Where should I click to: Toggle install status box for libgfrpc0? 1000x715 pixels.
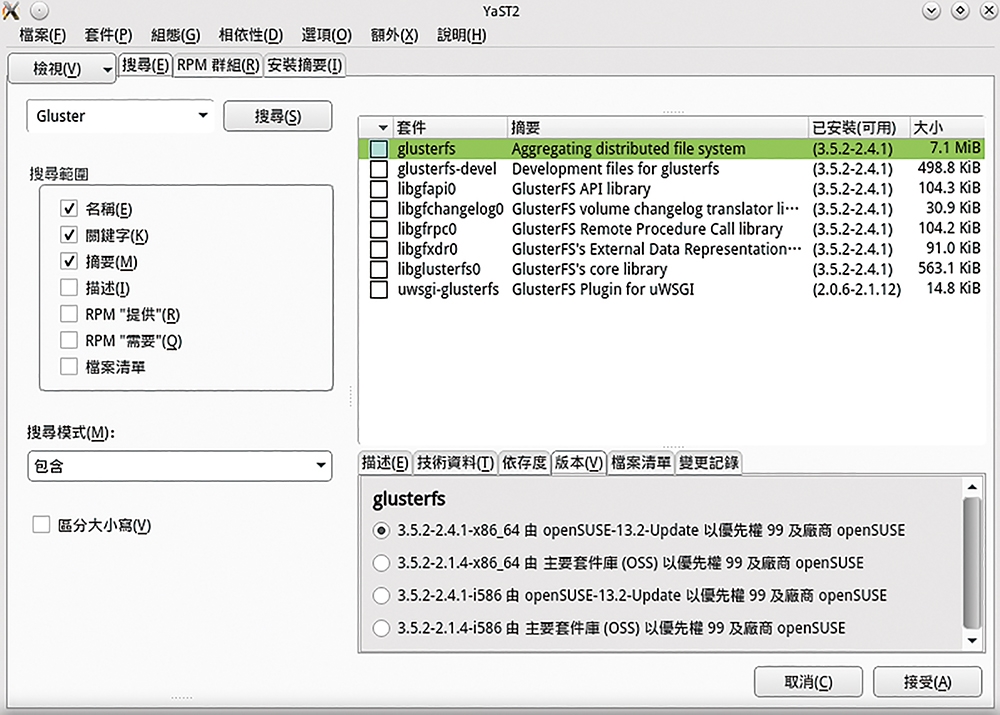[379, 229]
